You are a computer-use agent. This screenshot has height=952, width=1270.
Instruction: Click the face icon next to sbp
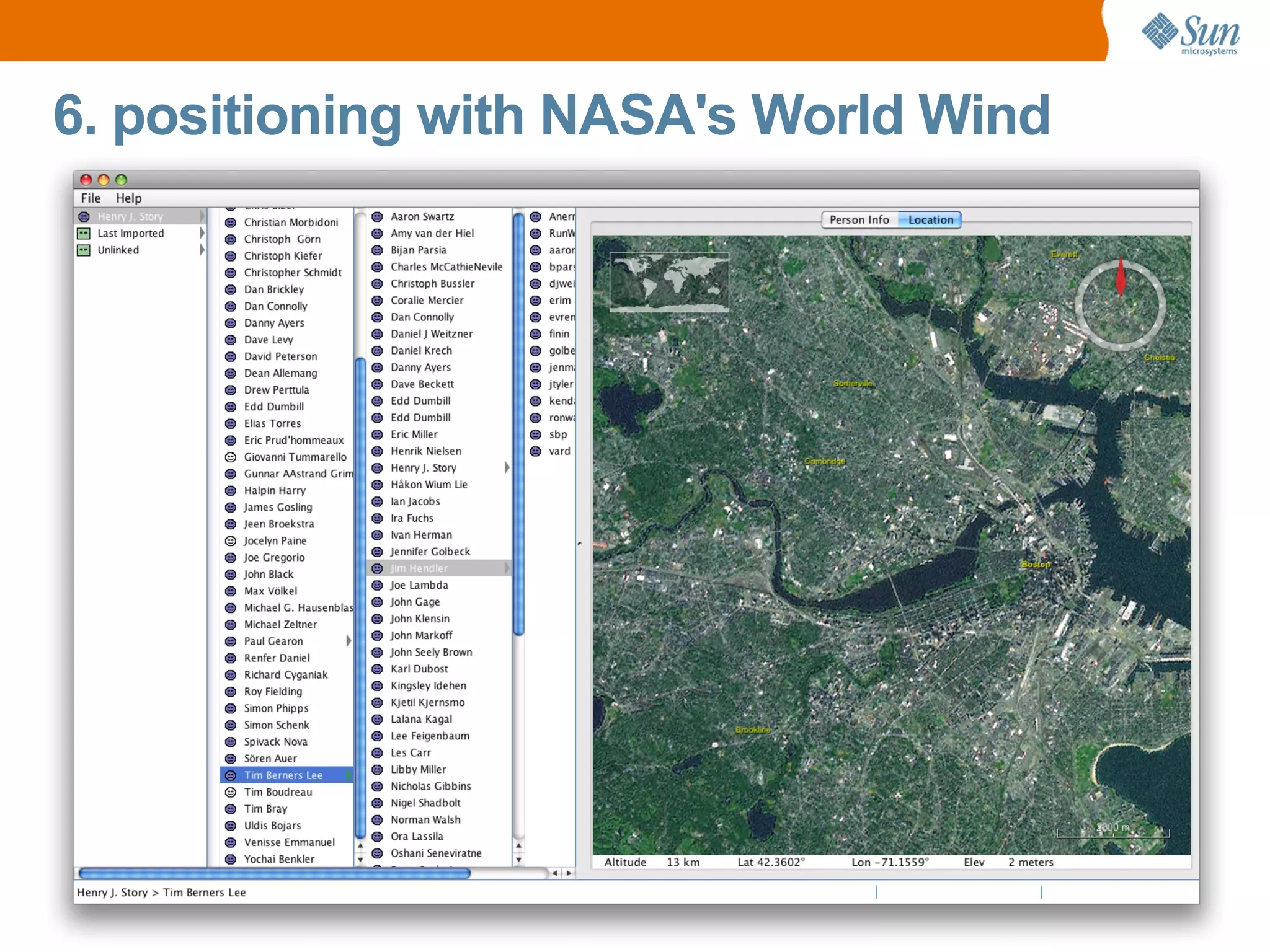536,434
